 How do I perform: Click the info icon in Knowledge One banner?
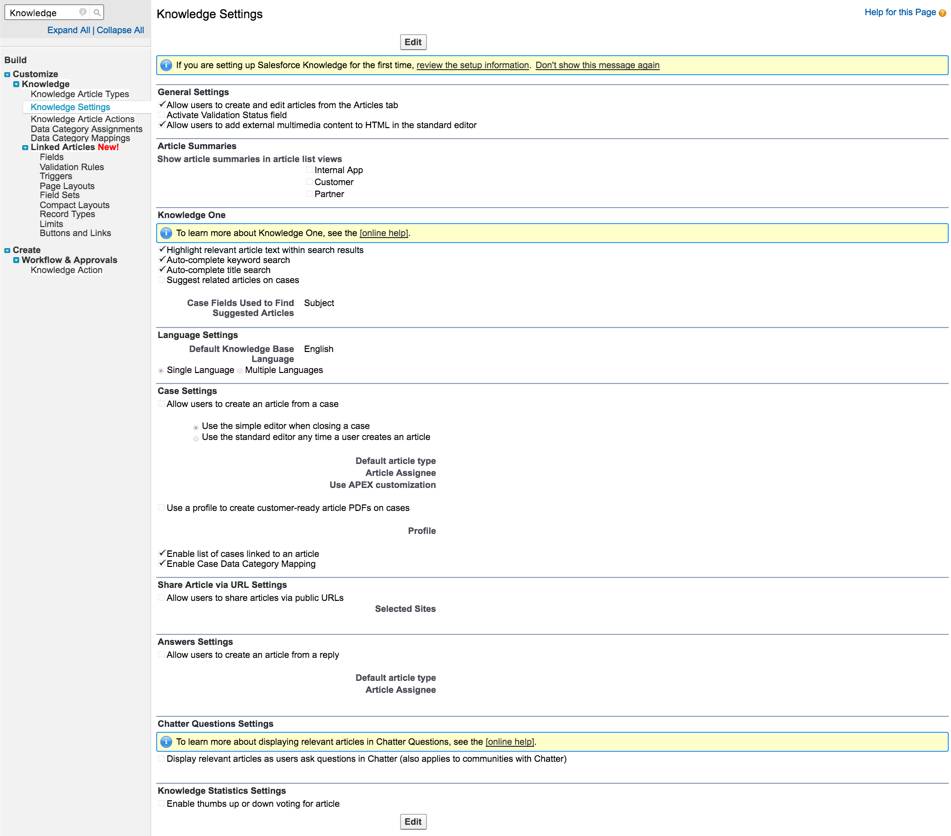coord(166,233)
